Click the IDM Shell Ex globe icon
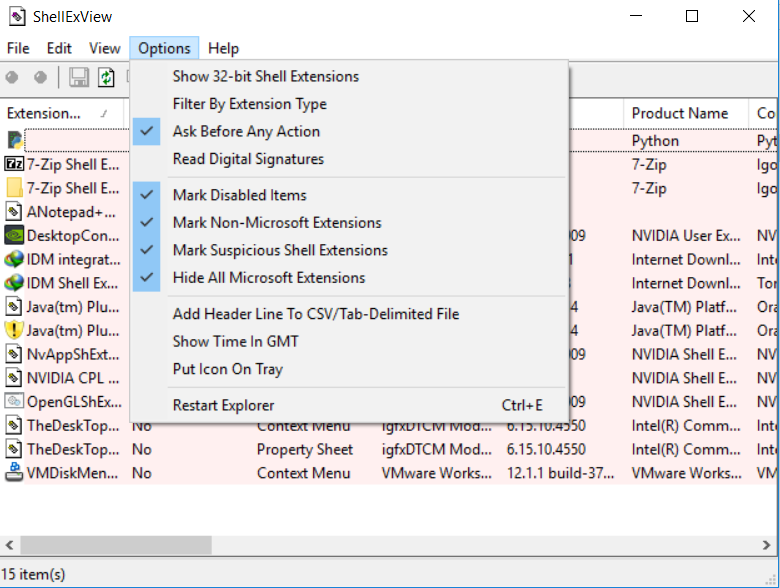Viewport: 780px width, 588px height. pyautogui.click(x=14, y=283)
